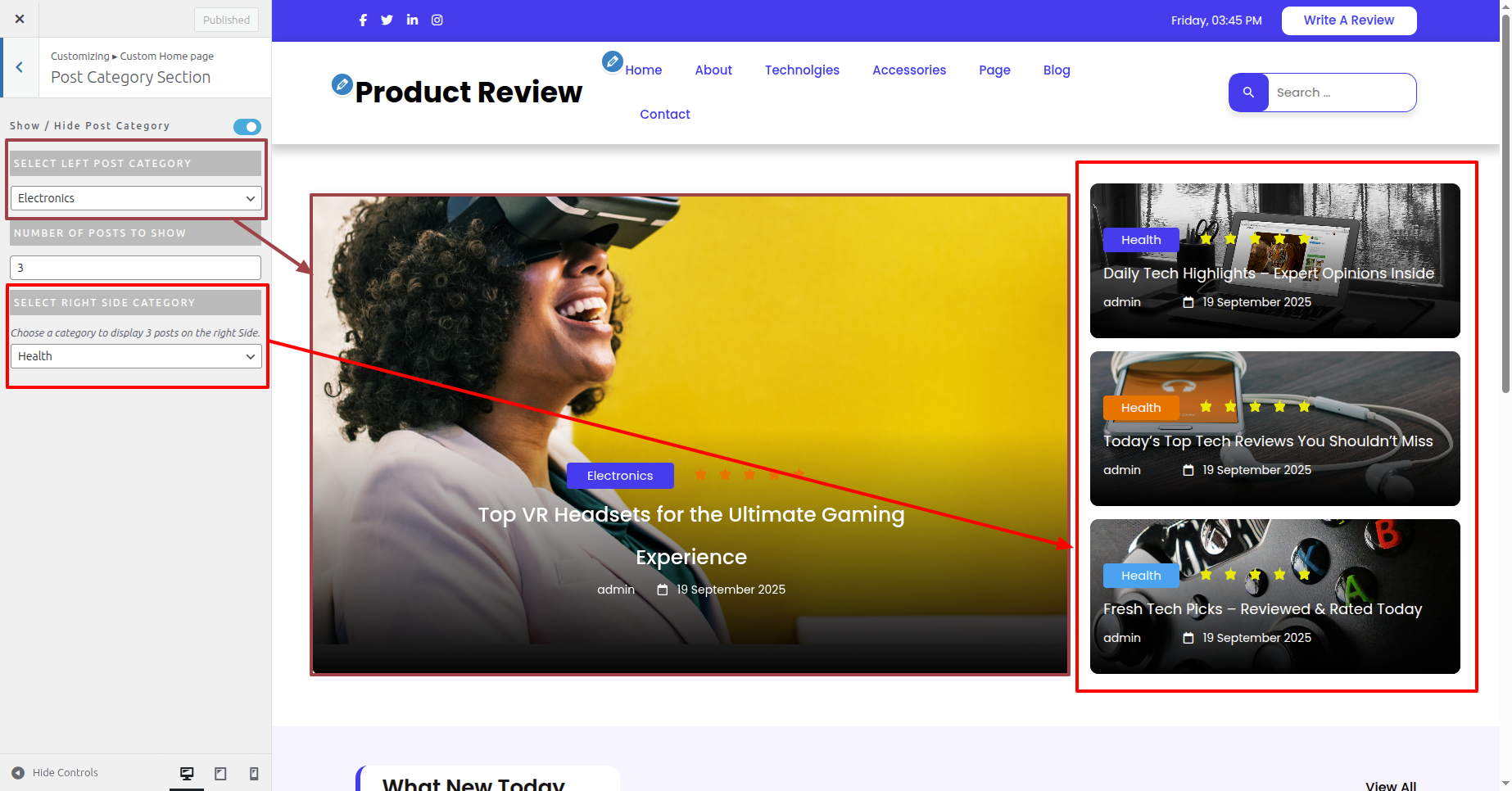Navigate to the Blog menu item
Image resolution: width=1512 pixels, height=791 pixels.
coord(1056,70)
